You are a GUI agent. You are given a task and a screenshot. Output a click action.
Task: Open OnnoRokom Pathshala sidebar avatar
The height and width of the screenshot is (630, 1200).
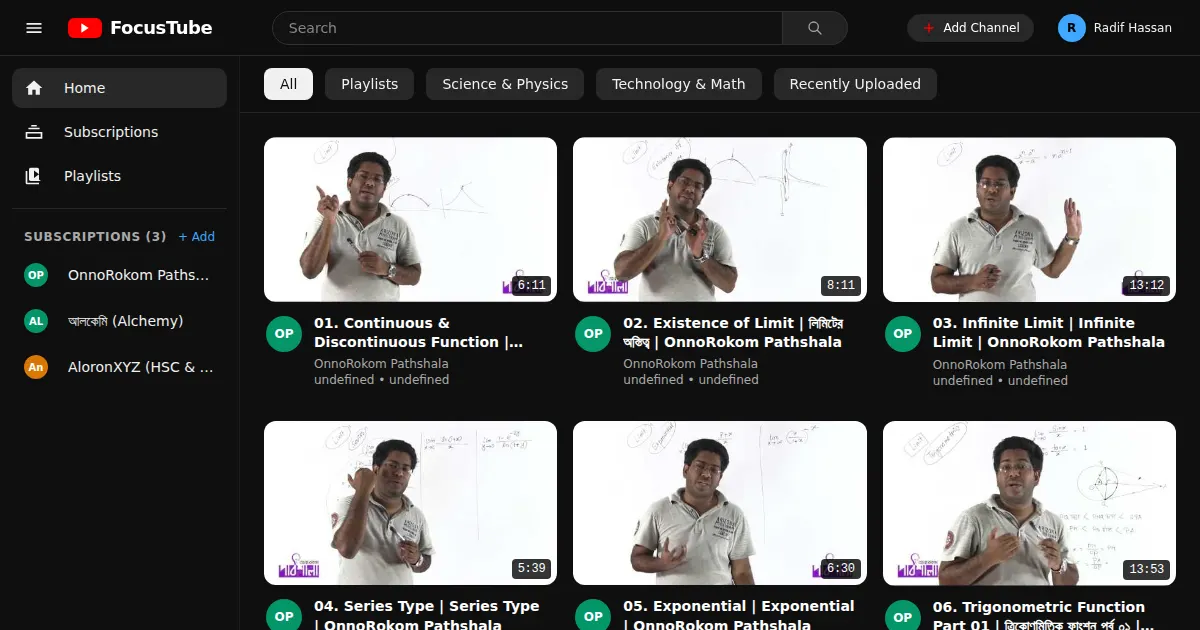(36, 275)
